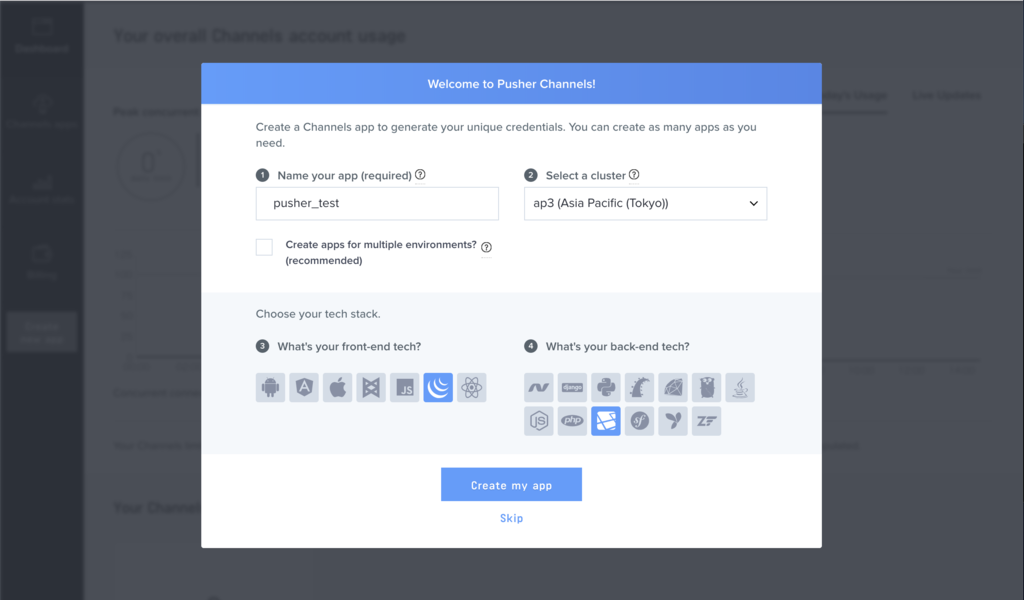Select Android as the front-end tech
The width and height of the screenshot is (1024, 600).
[x=270, y=388]
